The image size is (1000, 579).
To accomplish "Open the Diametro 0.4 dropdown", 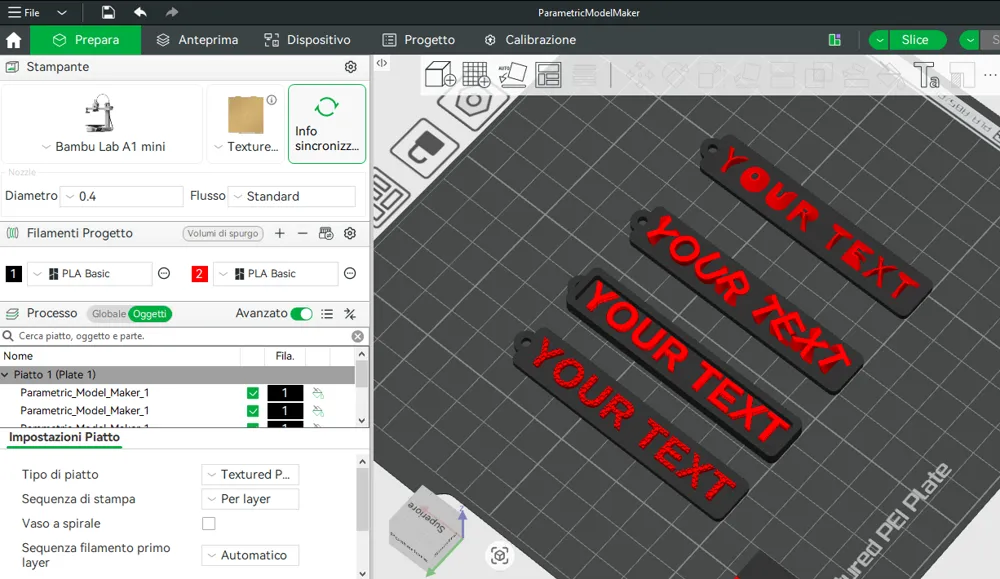I will click(121, 196).
